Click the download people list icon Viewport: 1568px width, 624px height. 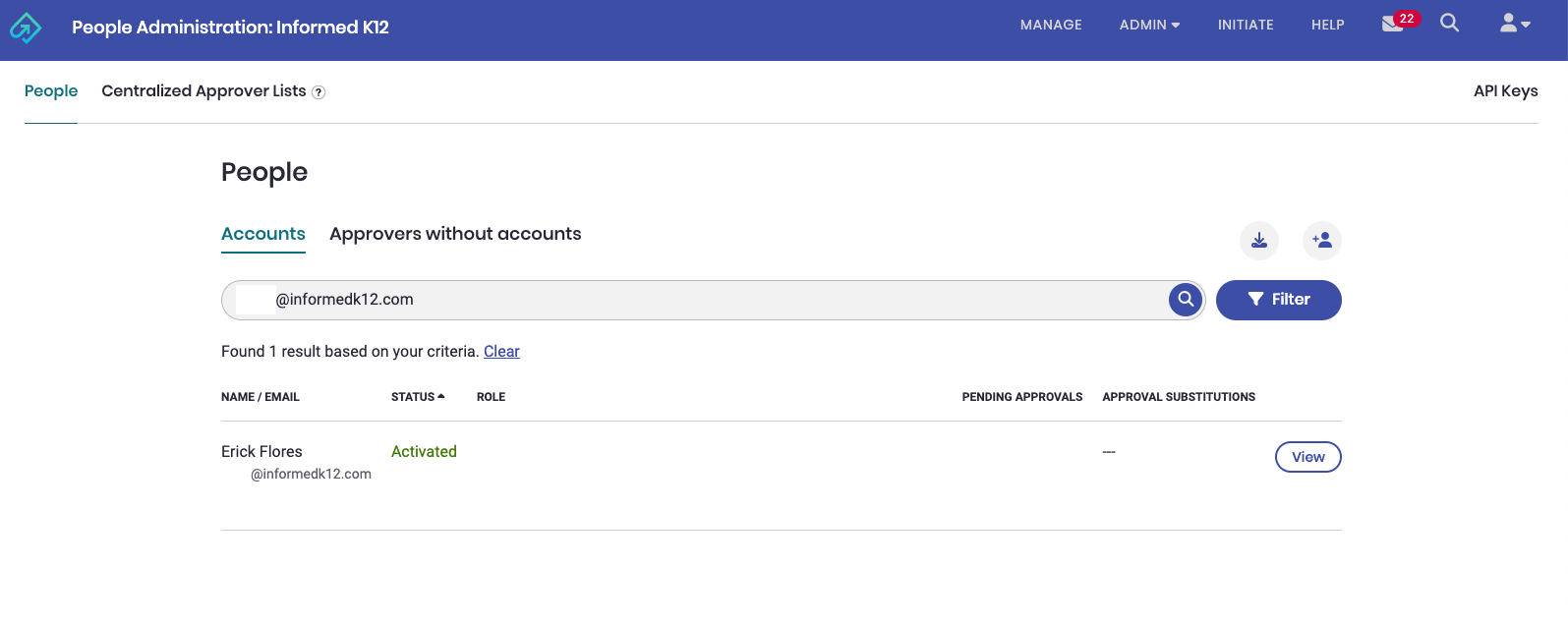click(x=1258, y=241)
